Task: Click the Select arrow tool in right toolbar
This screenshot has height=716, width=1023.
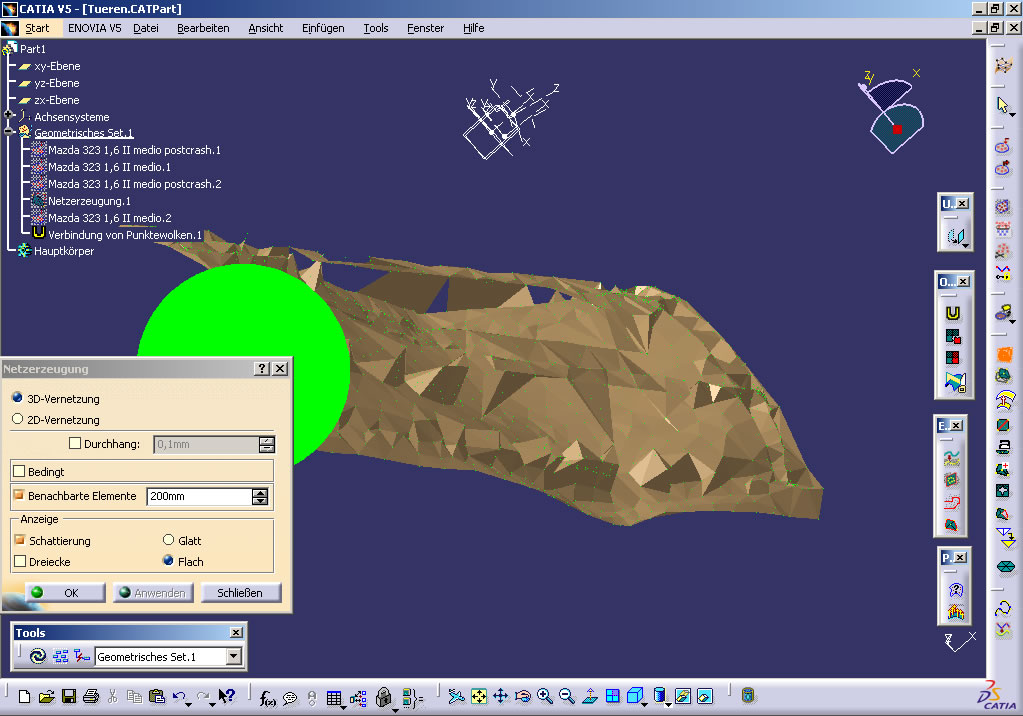Action: [1002, 104]
